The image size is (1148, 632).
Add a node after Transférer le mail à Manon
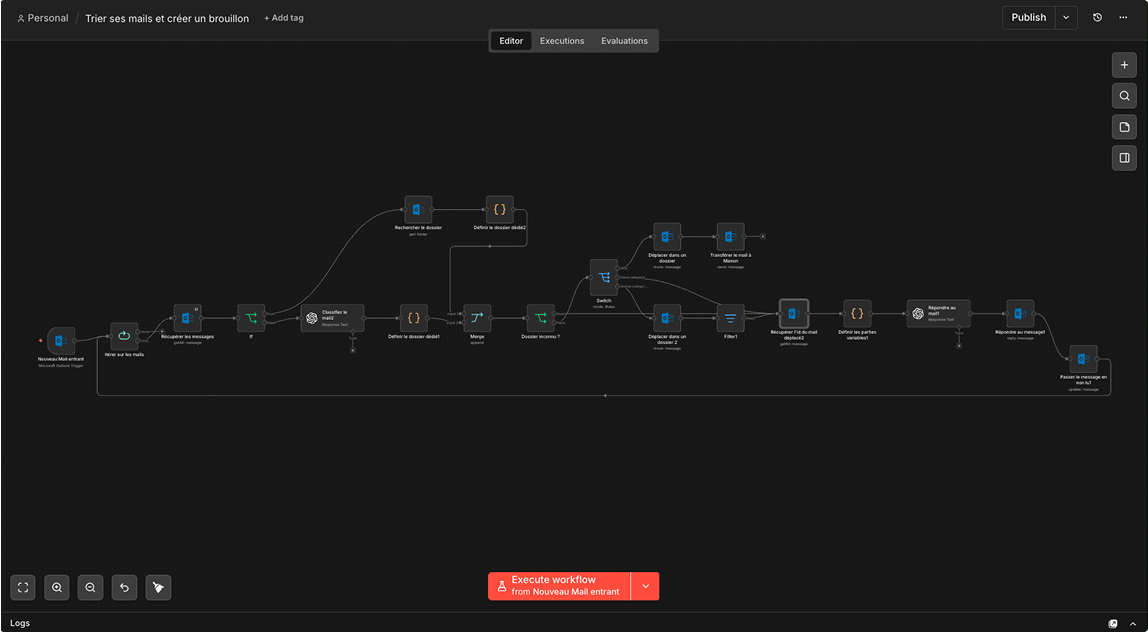(762, 237)
